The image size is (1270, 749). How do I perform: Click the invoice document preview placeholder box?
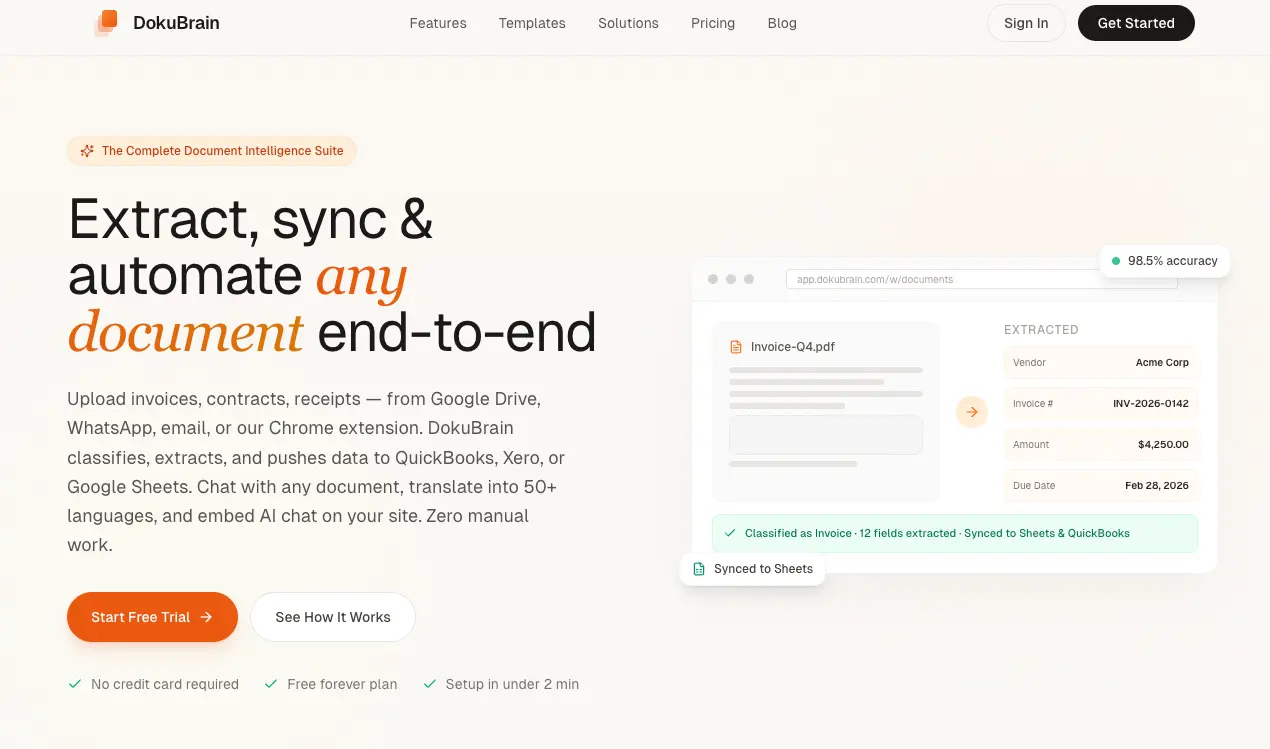[826, 435]
